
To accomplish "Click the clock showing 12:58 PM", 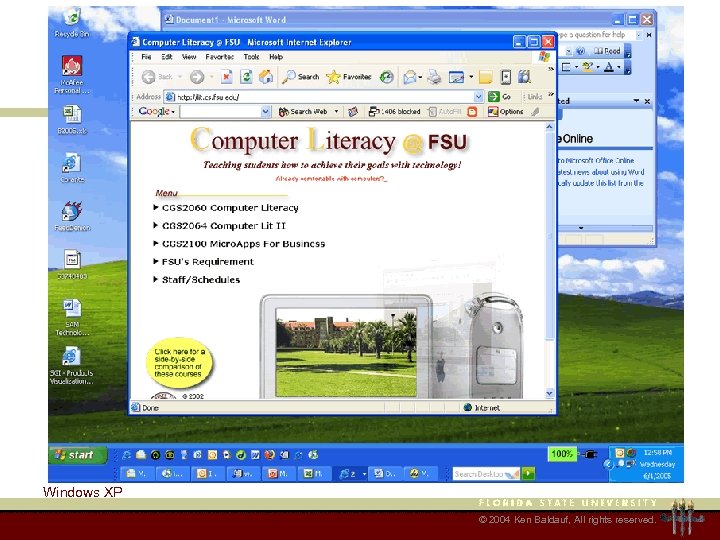I will click(x=658, y=452).
